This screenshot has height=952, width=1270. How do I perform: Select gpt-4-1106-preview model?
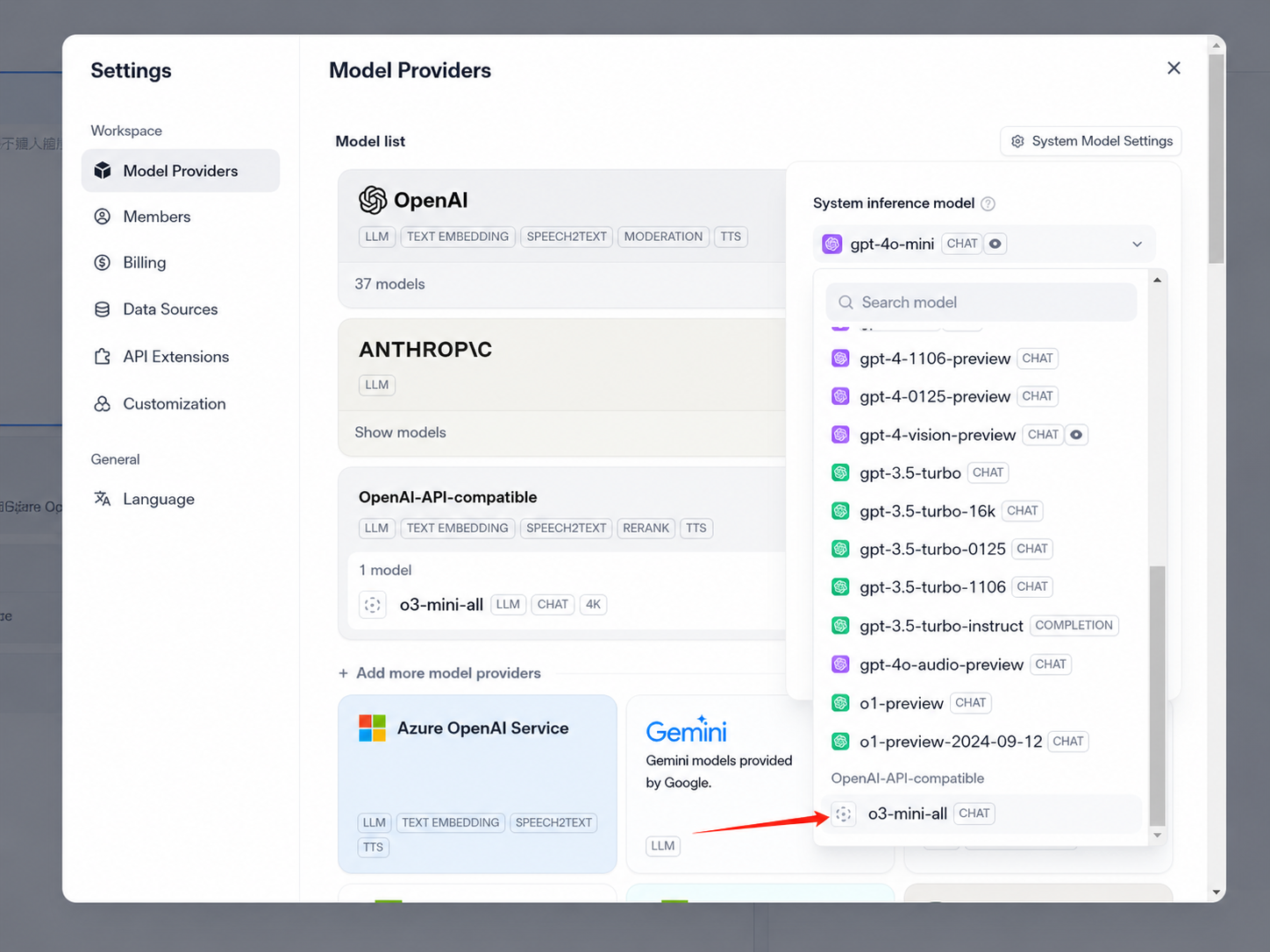point(981,359)
